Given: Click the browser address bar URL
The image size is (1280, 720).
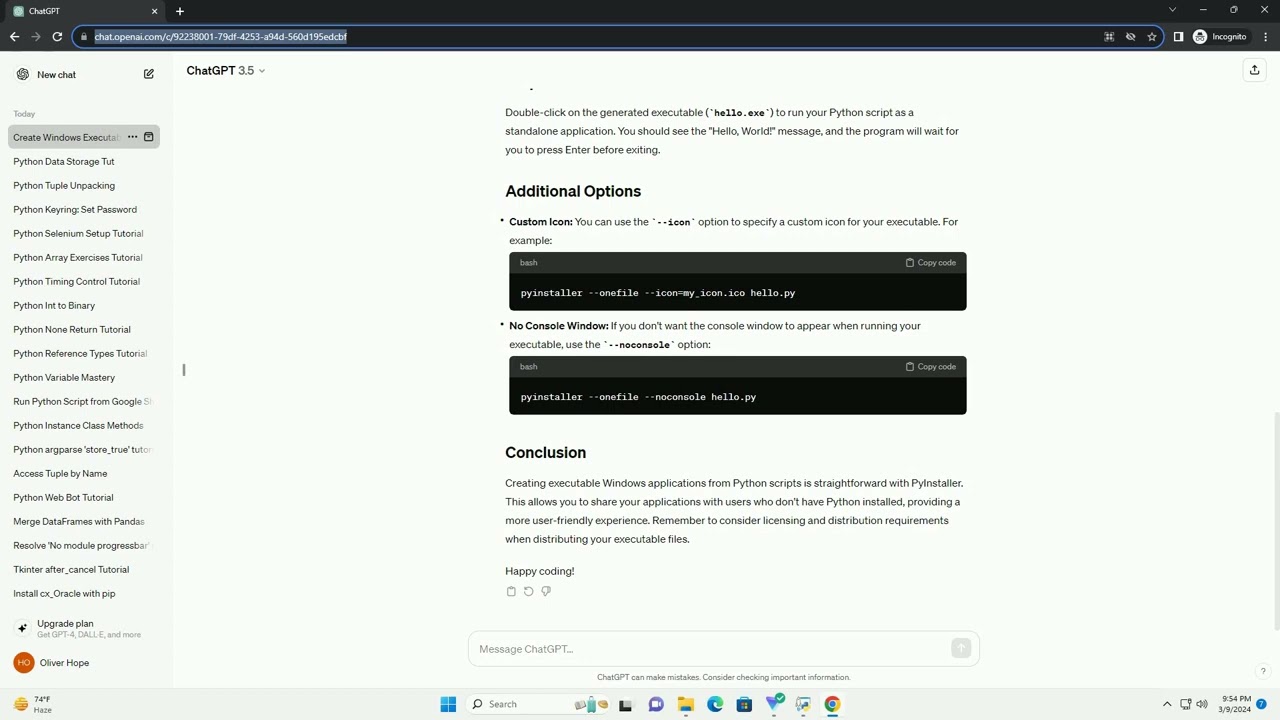Looking at the screenshot, I should tap(221, 37).
